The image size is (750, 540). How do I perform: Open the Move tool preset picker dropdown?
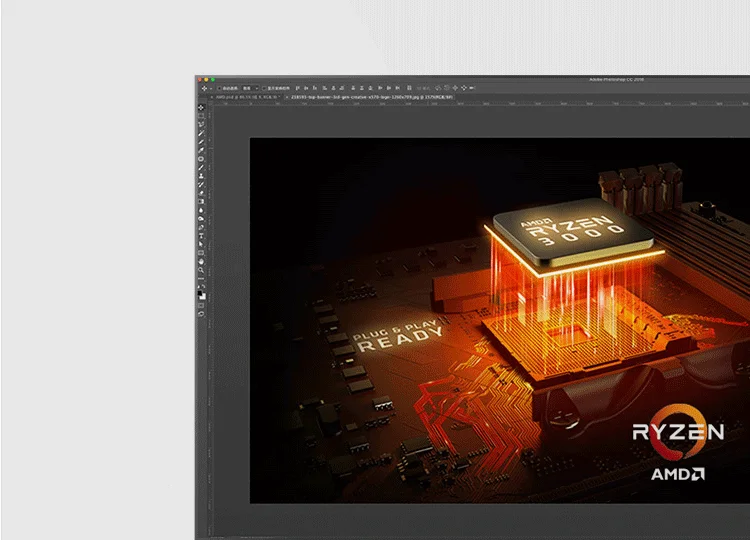click(x=211, y=88)
